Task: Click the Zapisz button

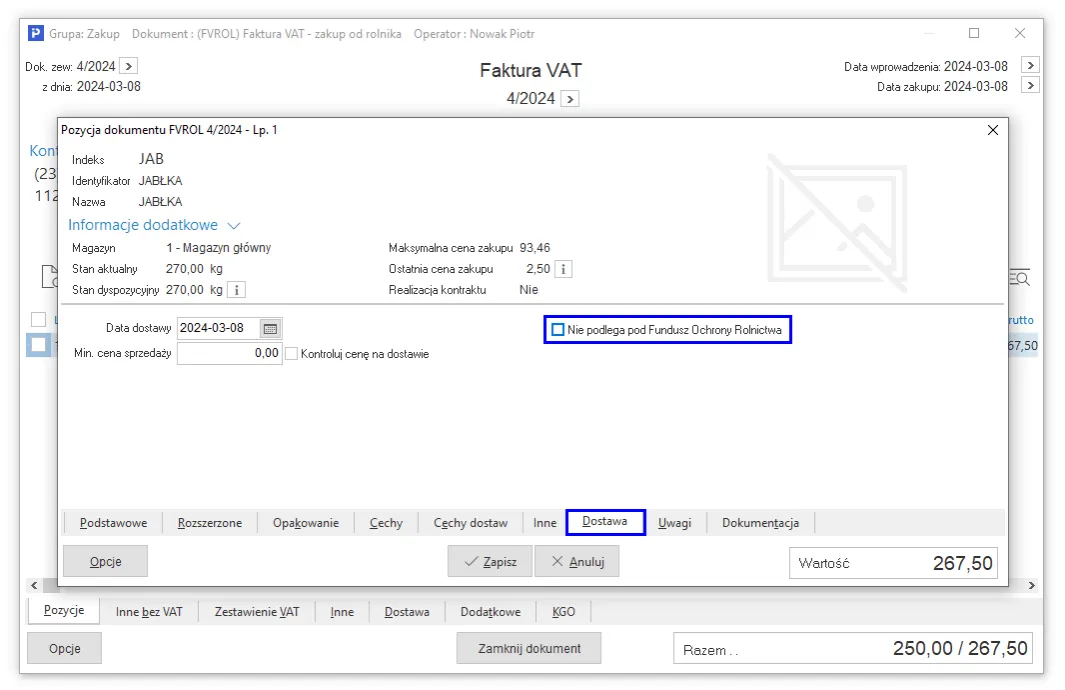Action: [x=489, y=562]
